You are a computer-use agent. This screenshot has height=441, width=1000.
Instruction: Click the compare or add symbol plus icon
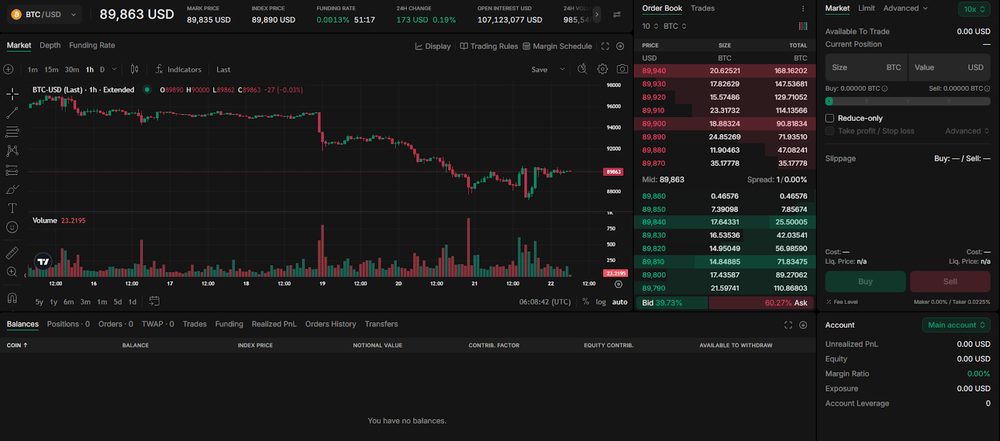8,69
